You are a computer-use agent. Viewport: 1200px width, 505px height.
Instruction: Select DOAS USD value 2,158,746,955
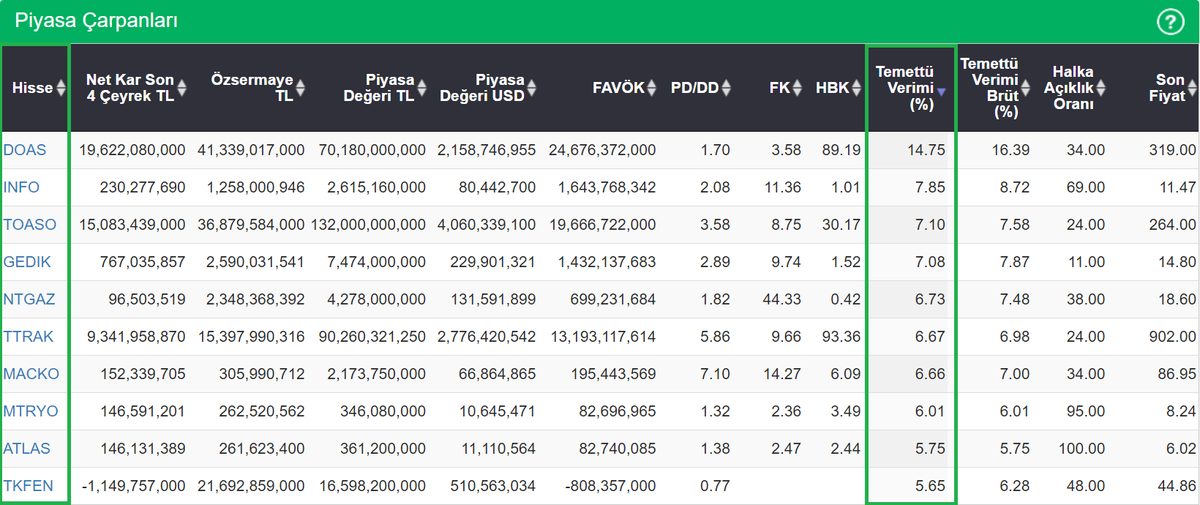pyautogui.click(x=487, y=150)
